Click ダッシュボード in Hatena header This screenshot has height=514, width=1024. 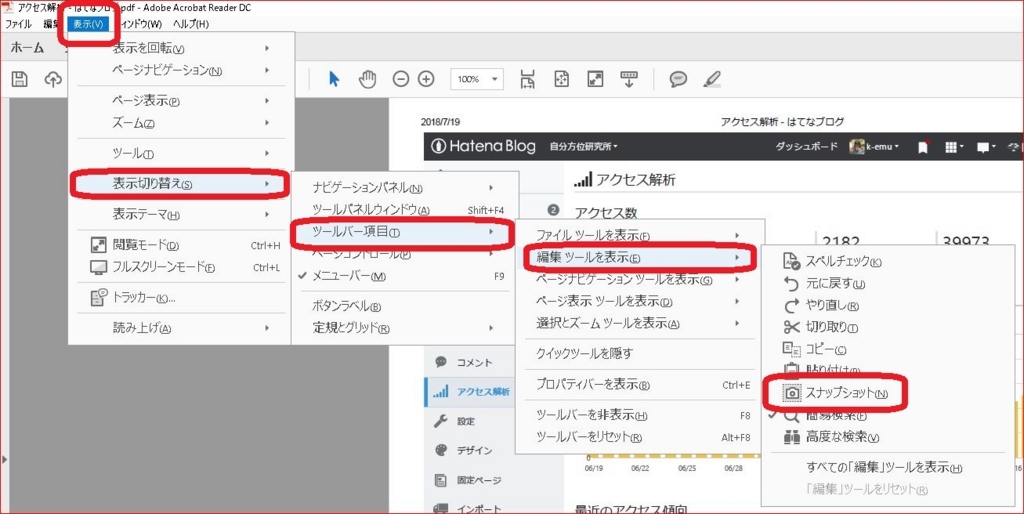(x=806, y=147)
